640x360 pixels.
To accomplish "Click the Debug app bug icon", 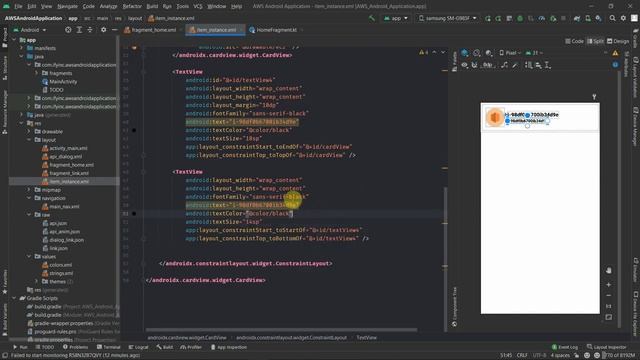I will (520, 18).
